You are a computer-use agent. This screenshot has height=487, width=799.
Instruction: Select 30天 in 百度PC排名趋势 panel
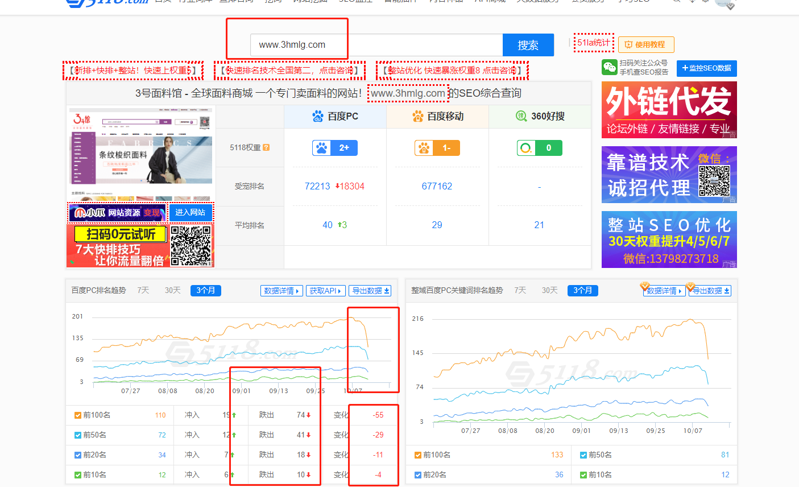click(173, 290)
